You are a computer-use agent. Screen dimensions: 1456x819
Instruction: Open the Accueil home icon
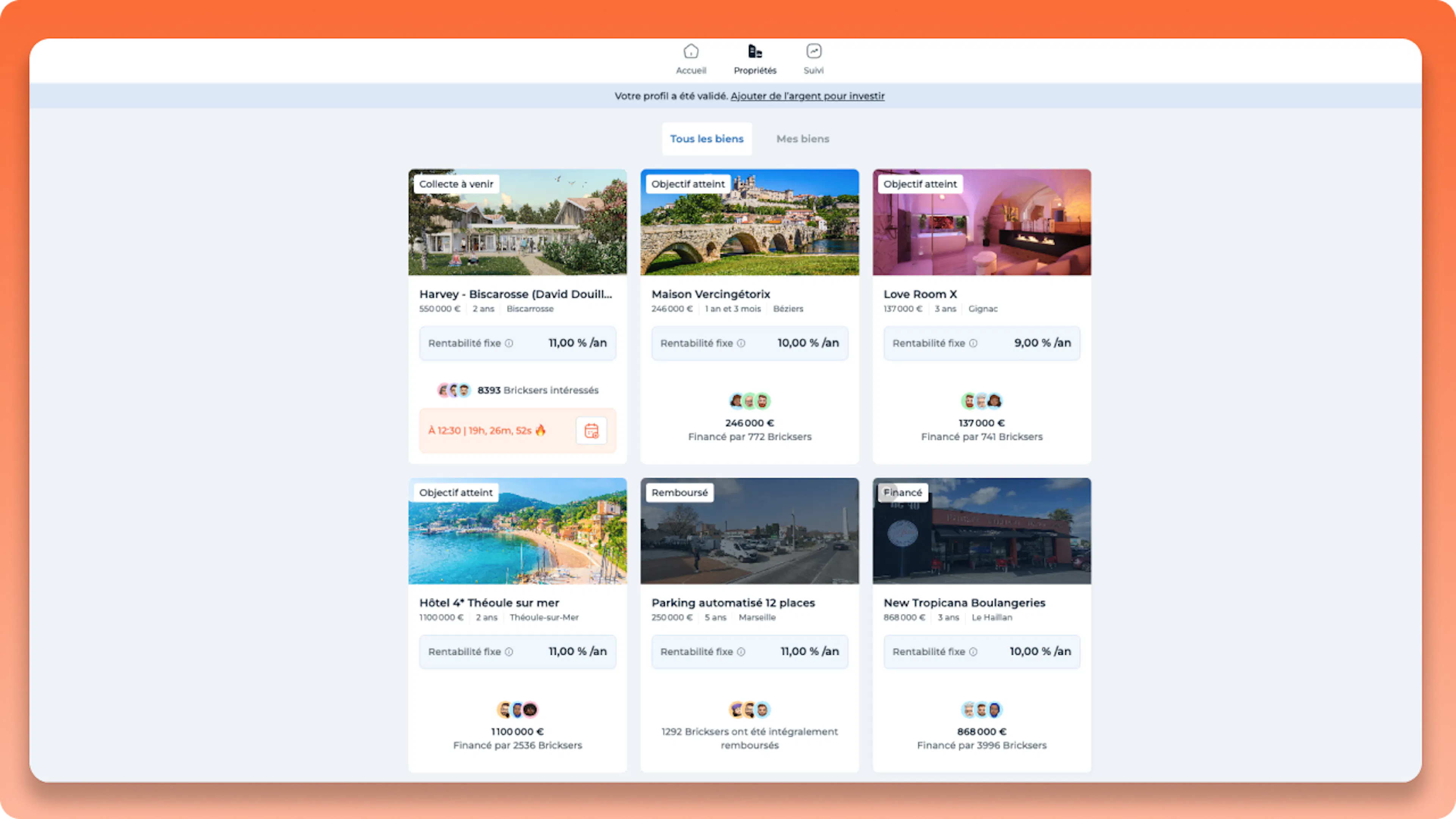point(691,52)
